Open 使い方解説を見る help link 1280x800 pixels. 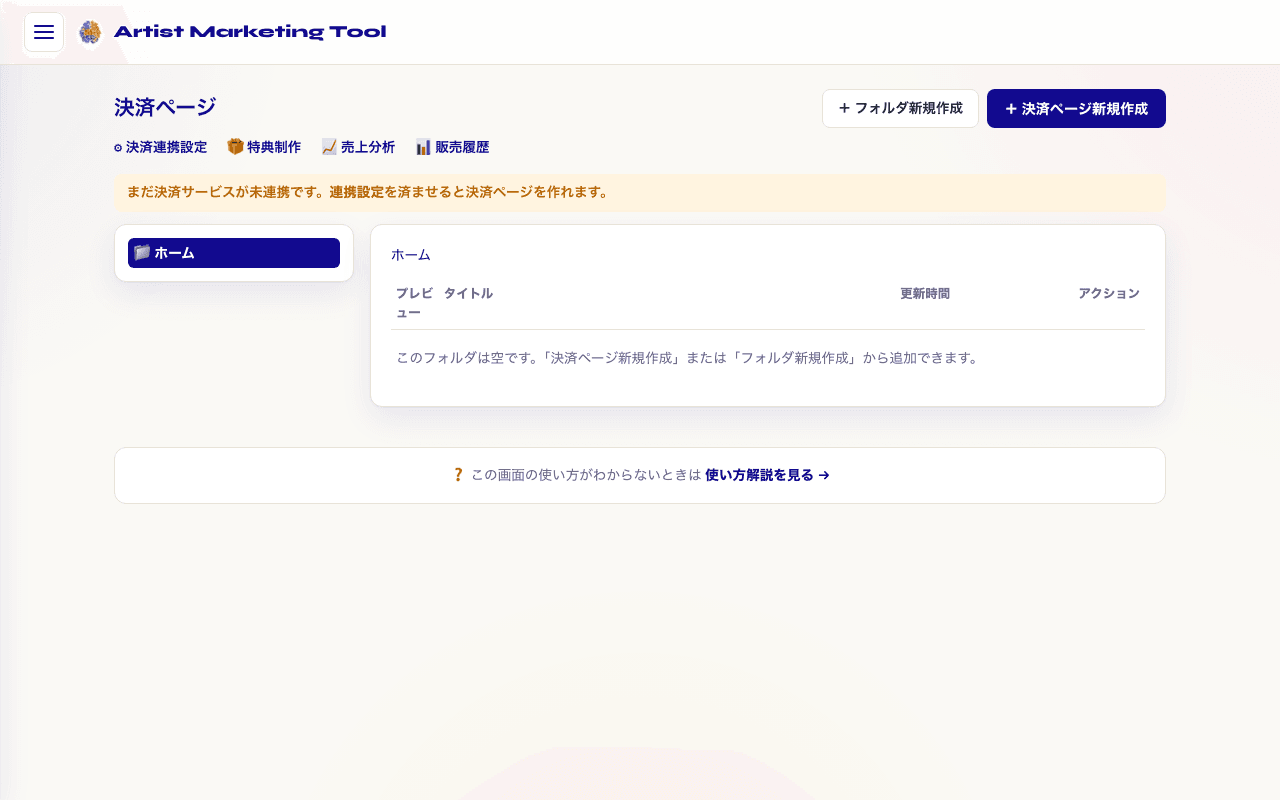[x=767, y=475]
